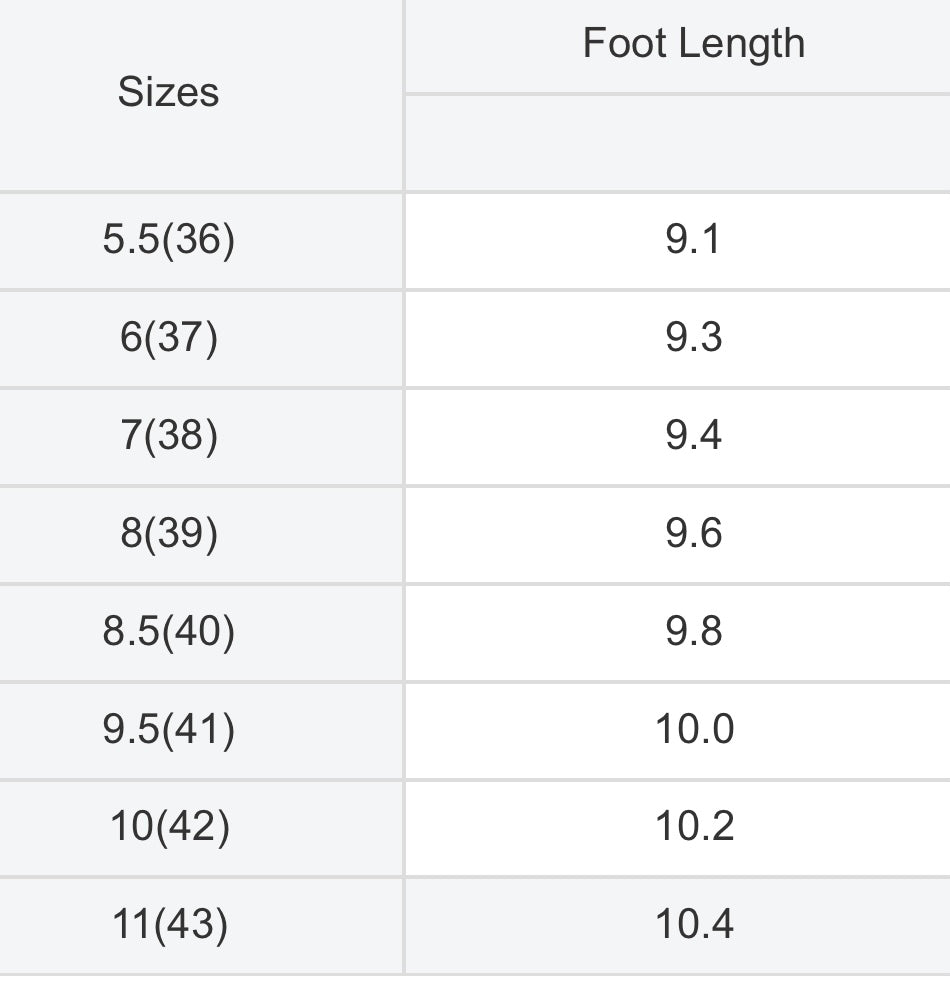
Task: Click the 9.4 foot length value
Action: coord(693,435)
